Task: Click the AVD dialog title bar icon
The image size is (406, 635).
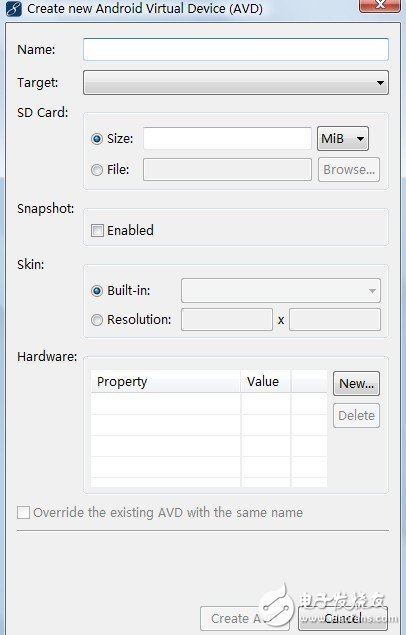Action: pos(13,9)
